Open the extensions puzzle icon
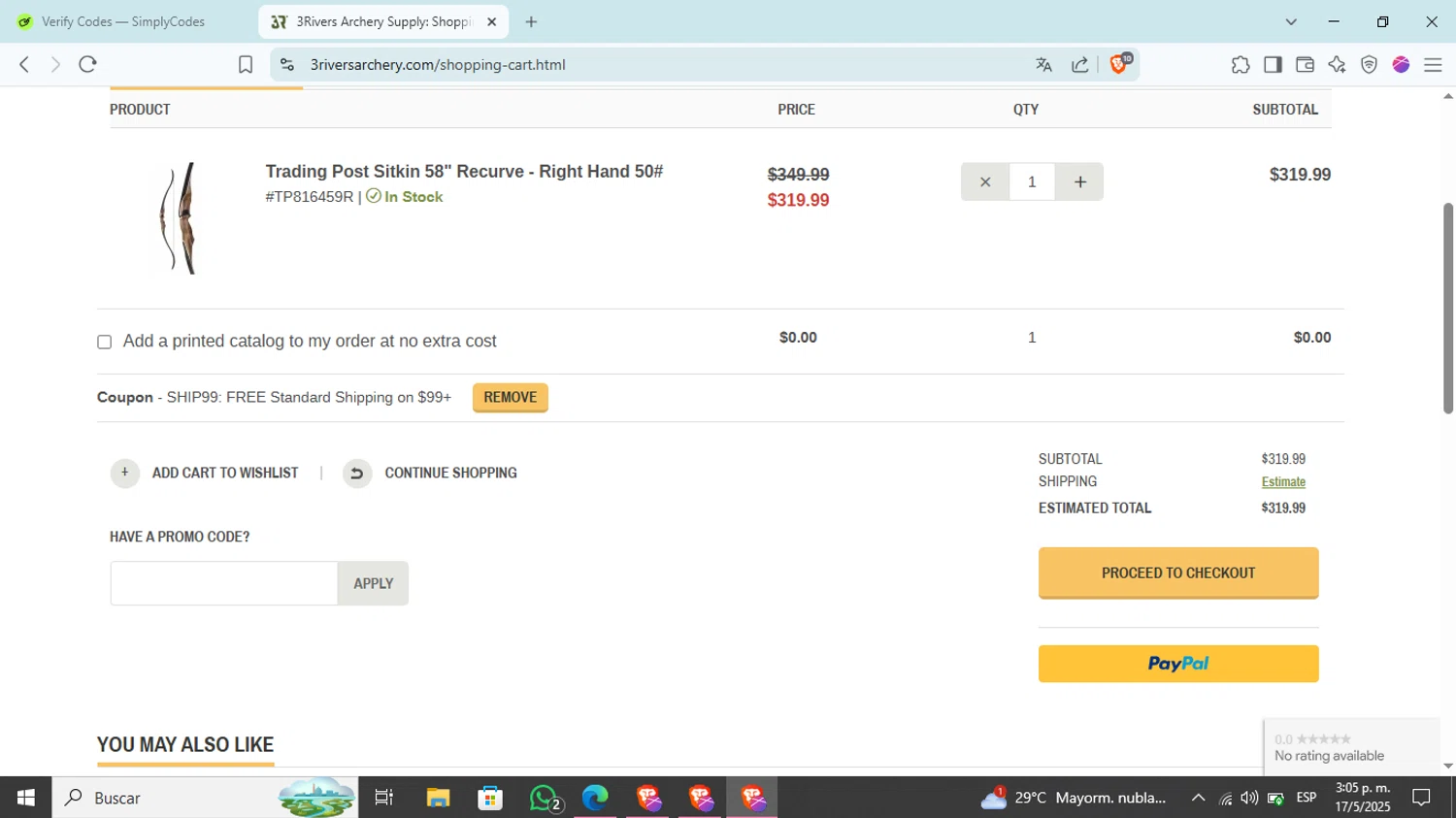 pos(1241,65)
